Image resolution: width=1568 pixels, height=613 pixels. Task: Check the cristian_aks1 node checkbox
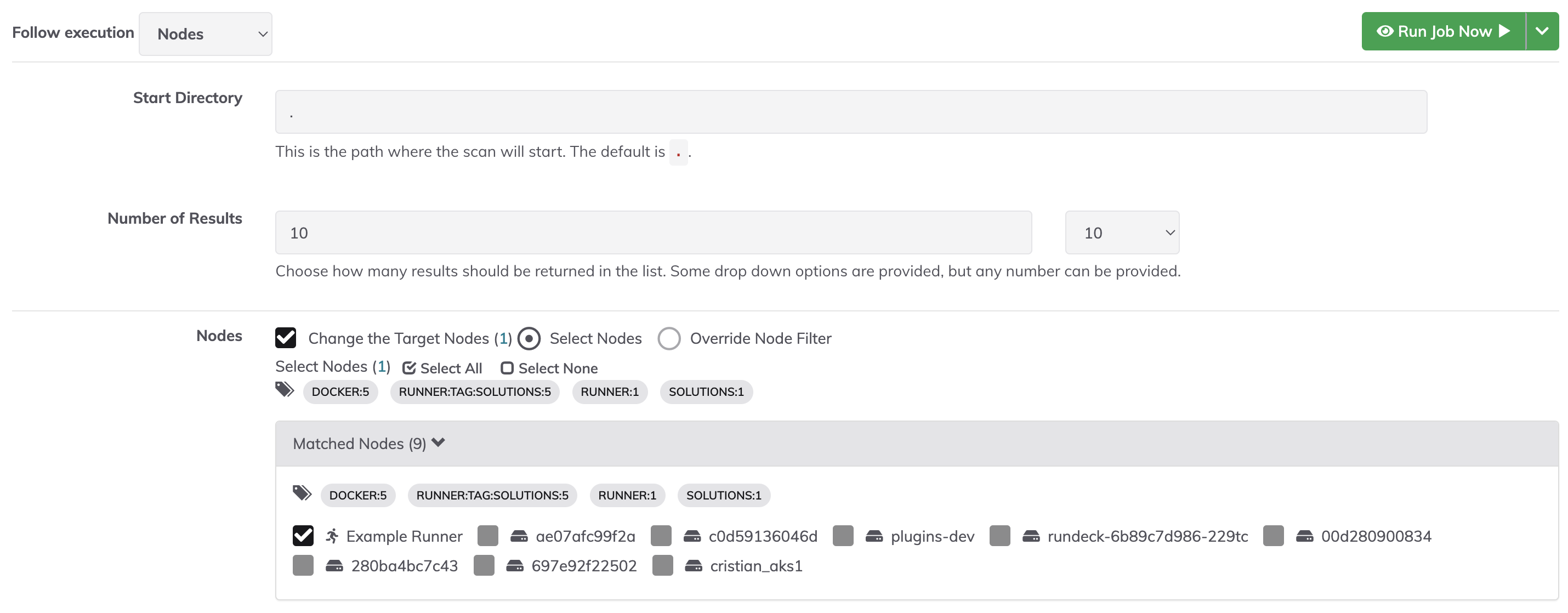[662, 565]
